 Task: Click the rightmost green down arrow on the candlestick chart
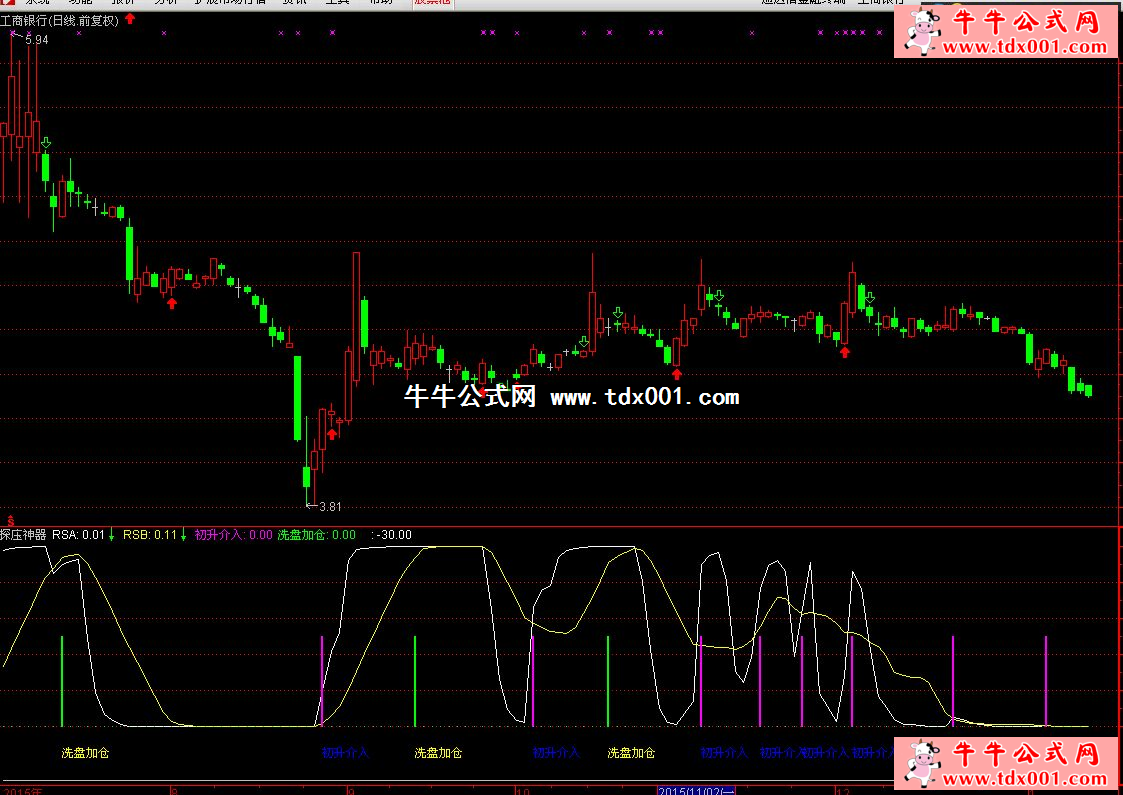coord(870,297)
